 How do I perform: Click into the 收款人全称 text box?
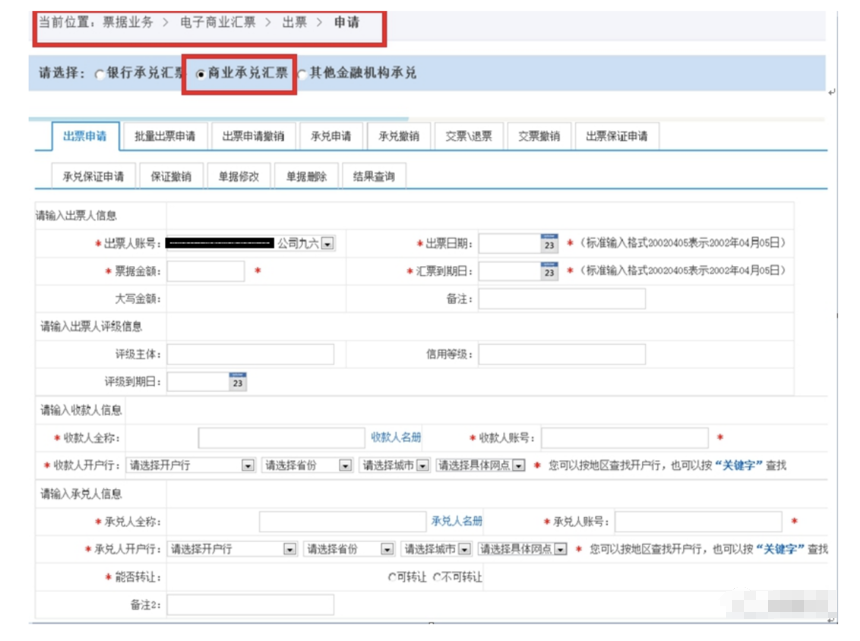[281, 438]
